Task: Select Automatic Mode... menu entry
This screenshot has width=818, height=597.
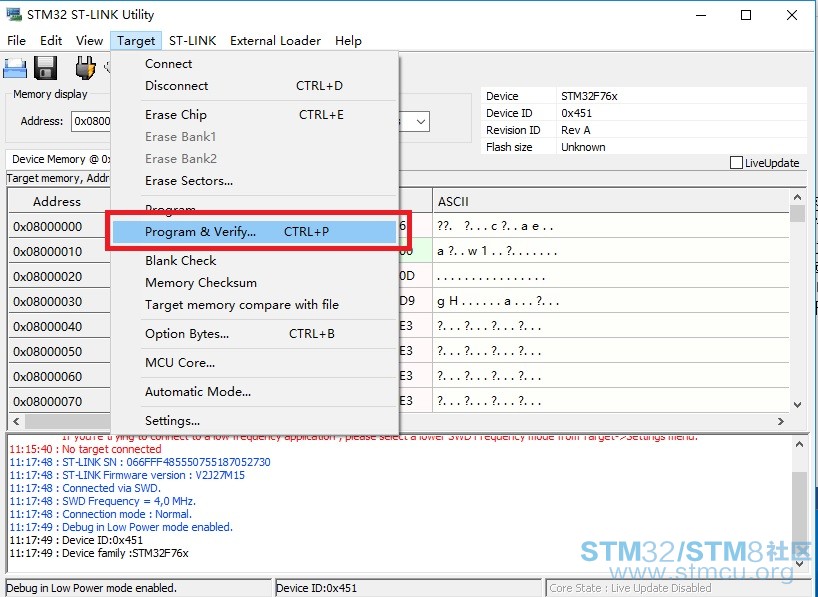Action: tap(255, 392)
